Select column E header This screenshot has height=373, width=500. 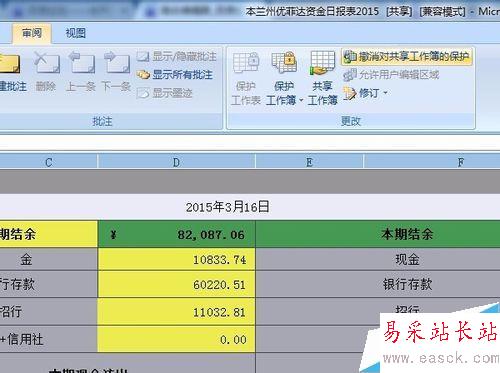(309, 162)
